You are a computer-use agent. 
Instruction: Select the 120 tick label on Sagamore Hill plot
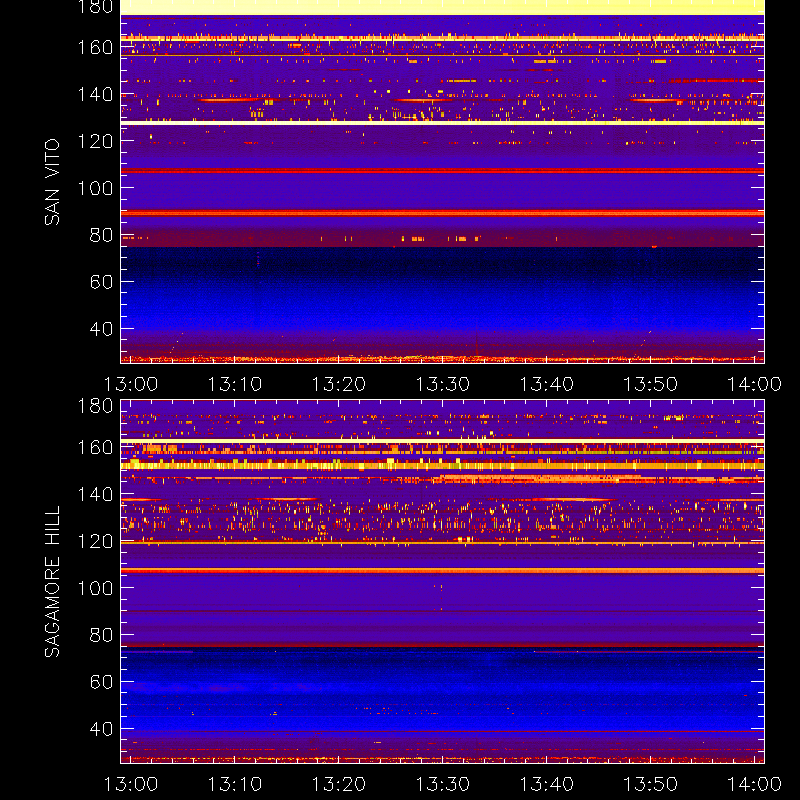pos(95,541)
